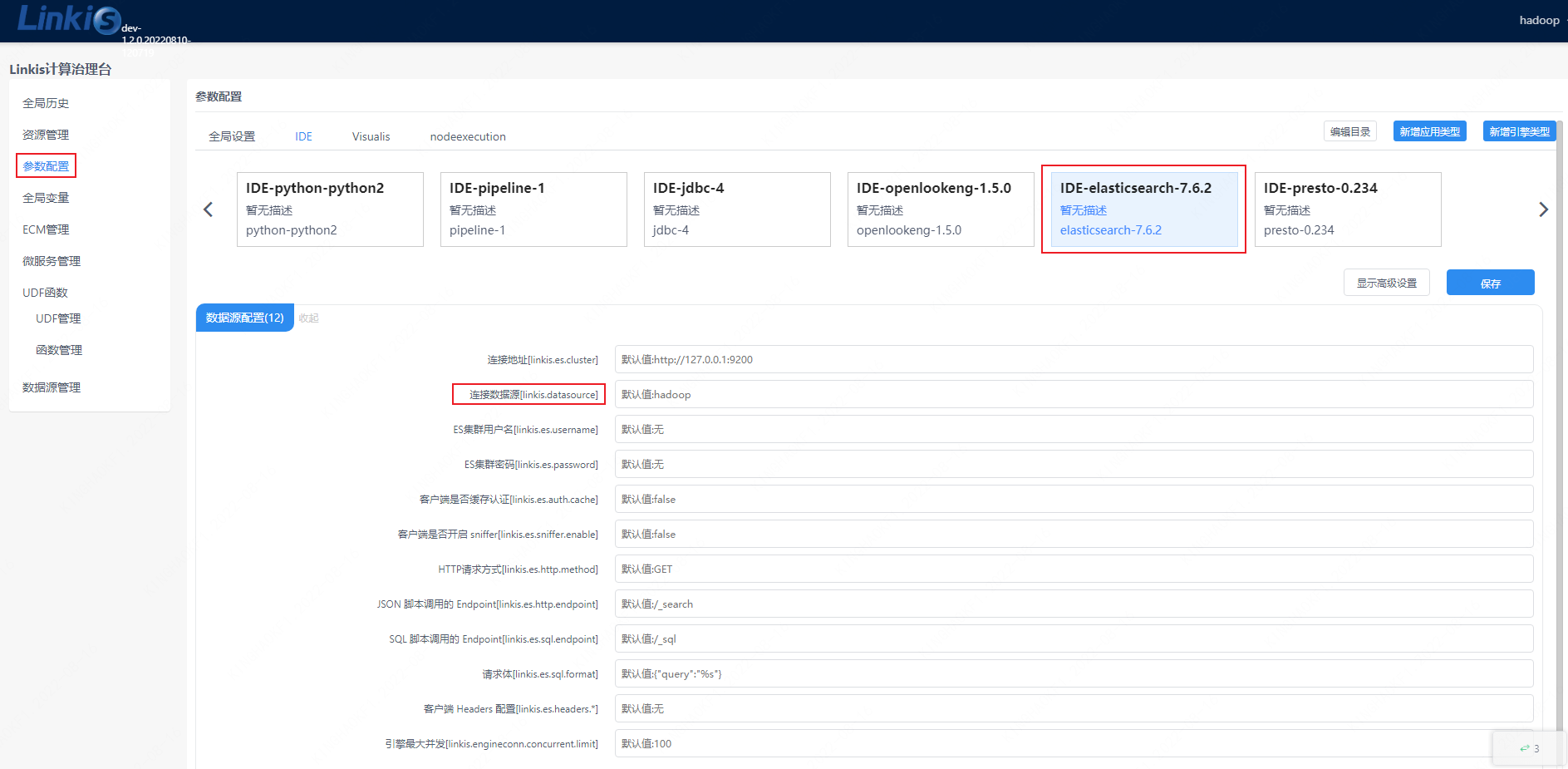Expand the UDF函数 sidebar group
Viewport: 1568px width, 769px height.
pyautogui.click(x=46, y=293)
